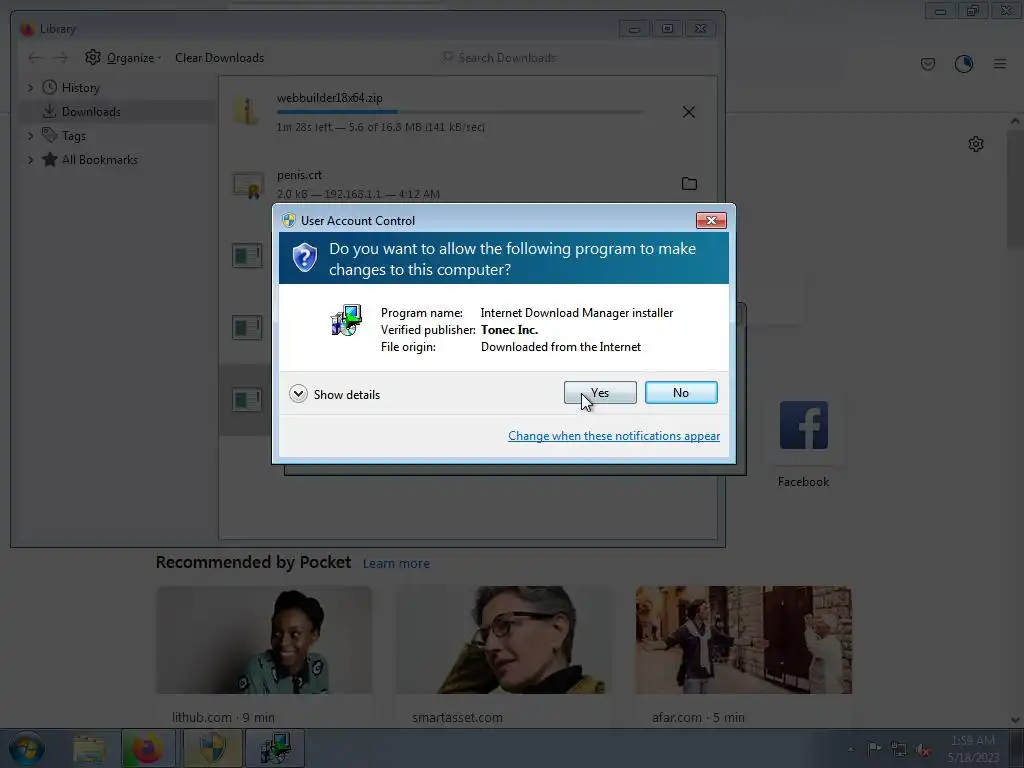Select Tags in Library sidebar
Image resolution: width=1024 pixels, height=768 pixels.
(74, 136)
